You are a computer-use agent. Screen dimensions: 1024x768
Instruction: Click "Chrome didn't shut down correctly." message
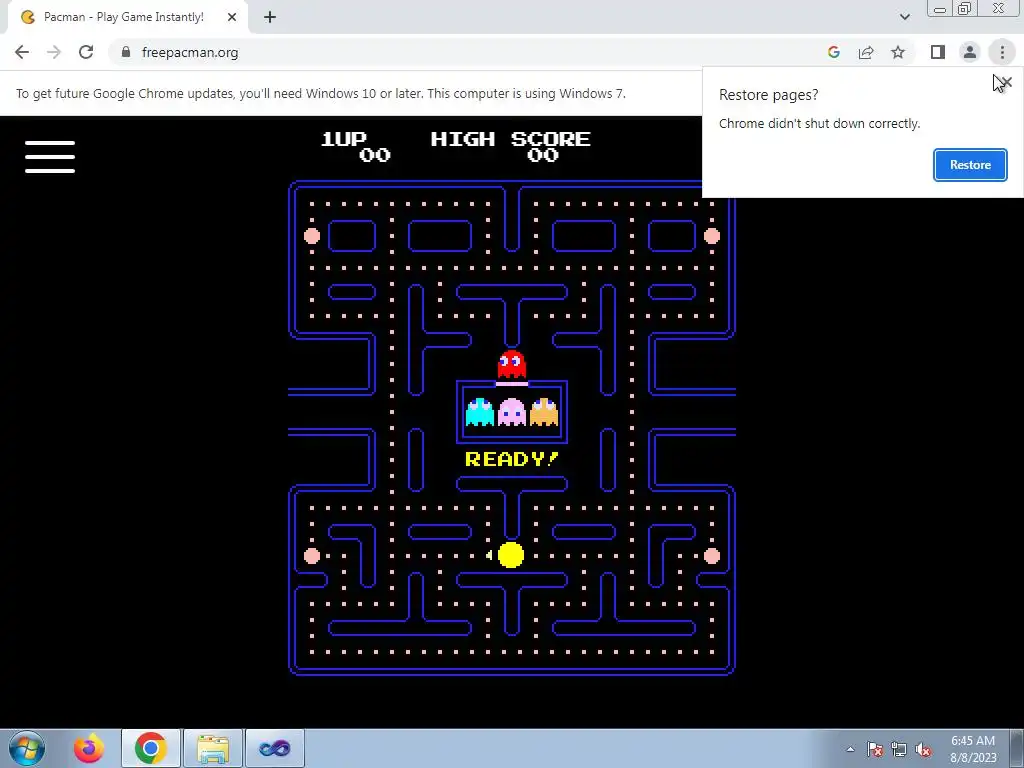820,123
